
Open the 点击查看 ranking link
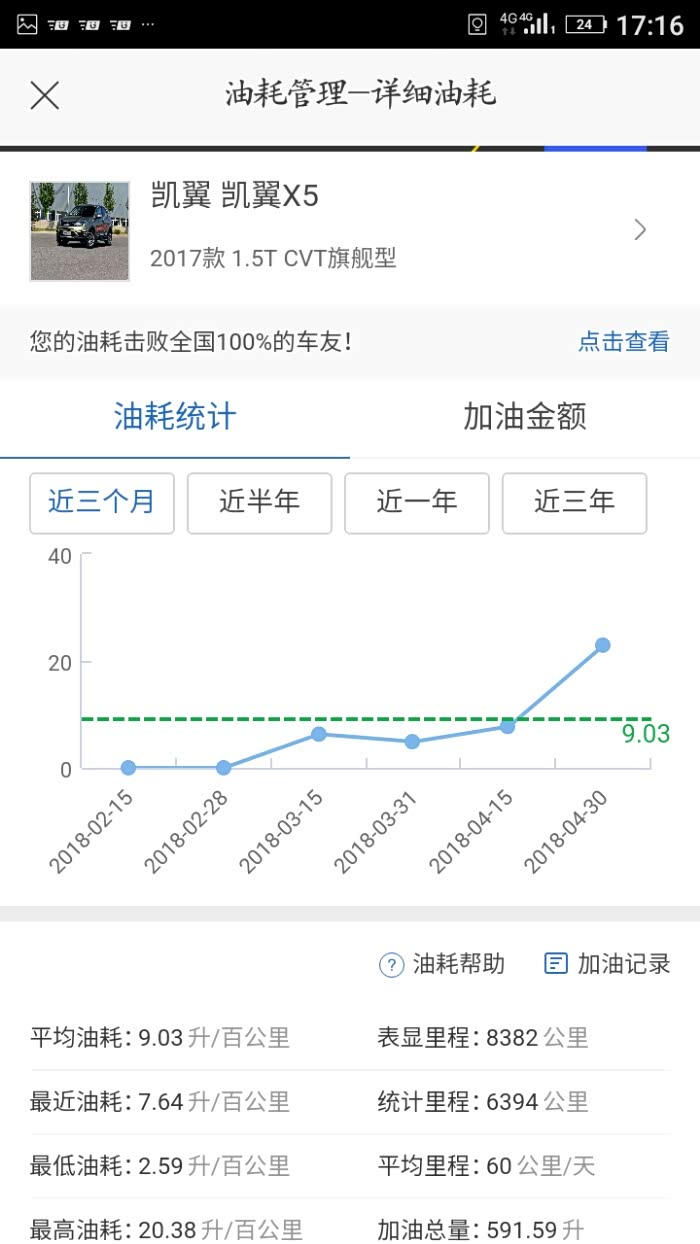pyautogui.click(x=623, y=342)
